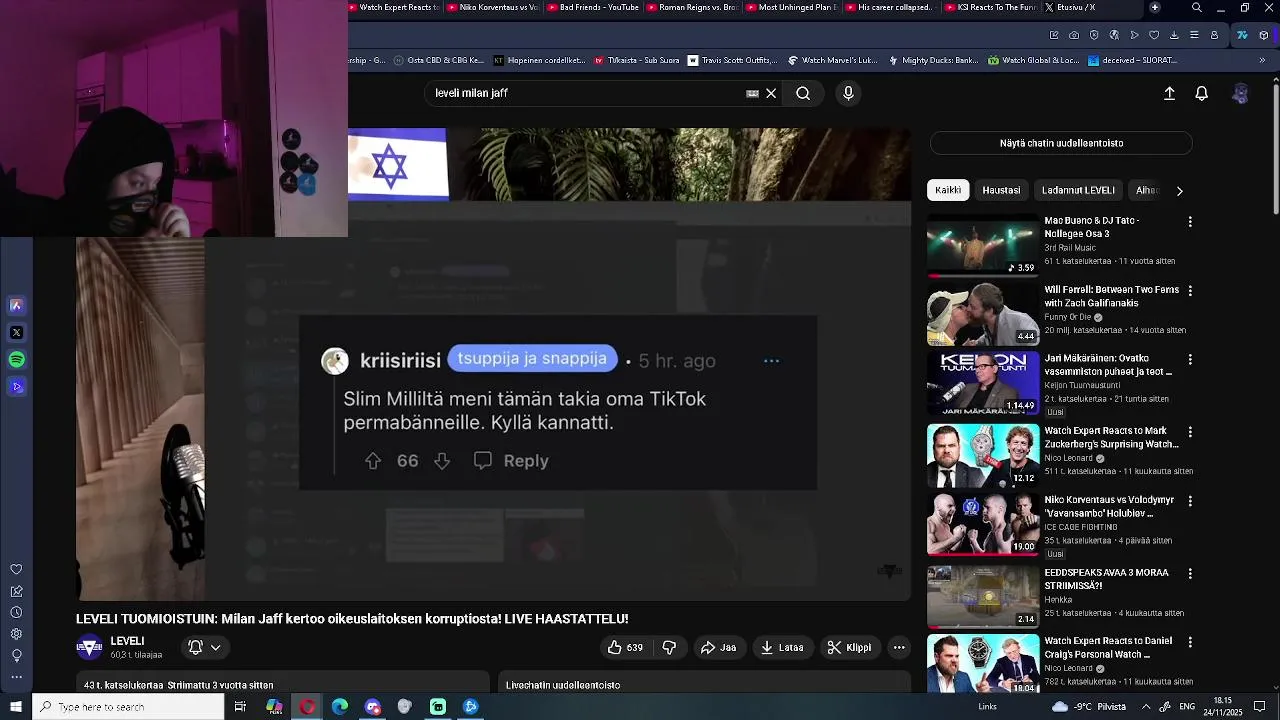Dislike the video with thumbs down
Viewport: 1280px width, 720px height.
[x=669, y=647]
